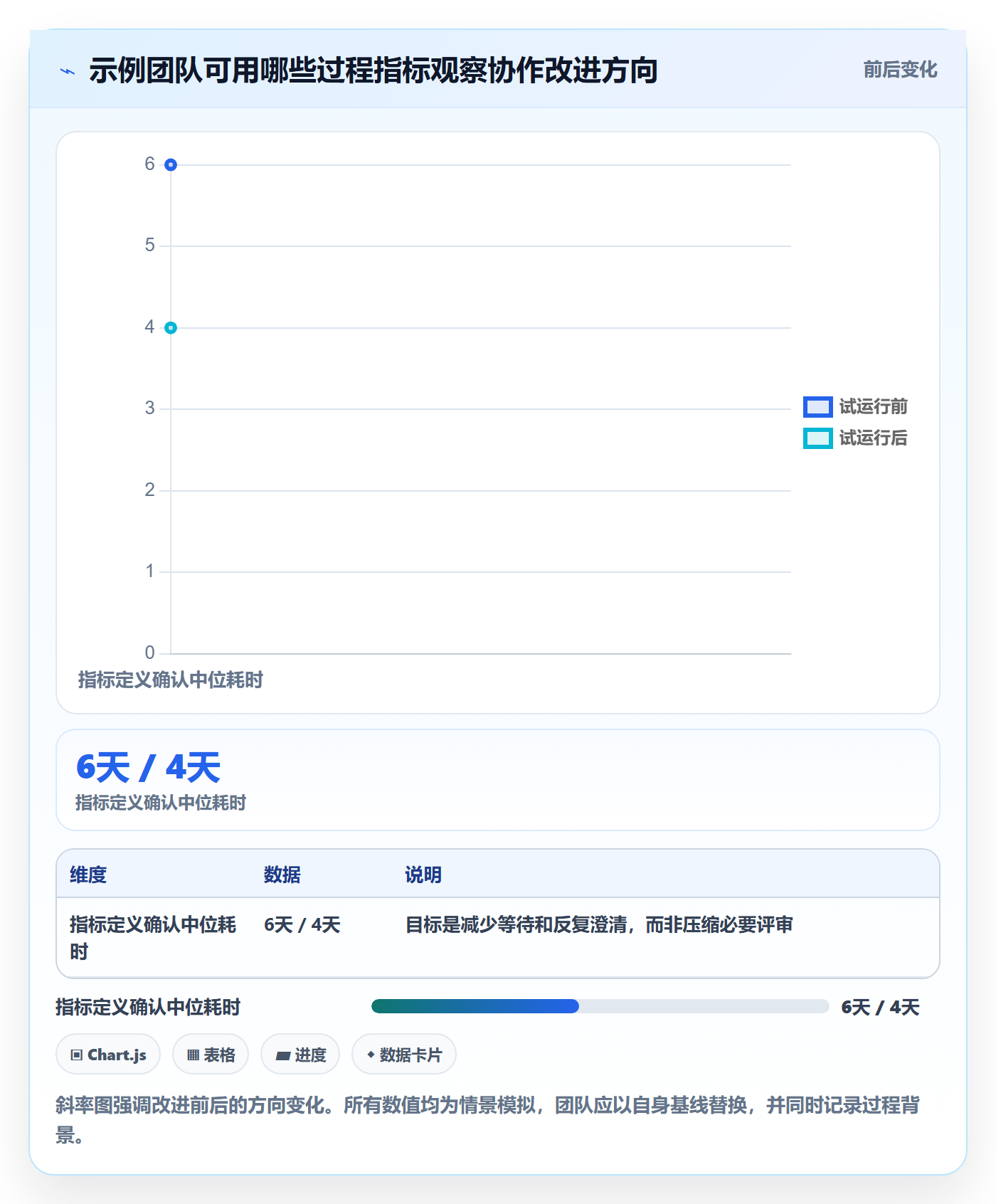Viewport: 996px width, 1204px height.
Task: Click the 前后变化 label in header
Action: click(900, 70)
